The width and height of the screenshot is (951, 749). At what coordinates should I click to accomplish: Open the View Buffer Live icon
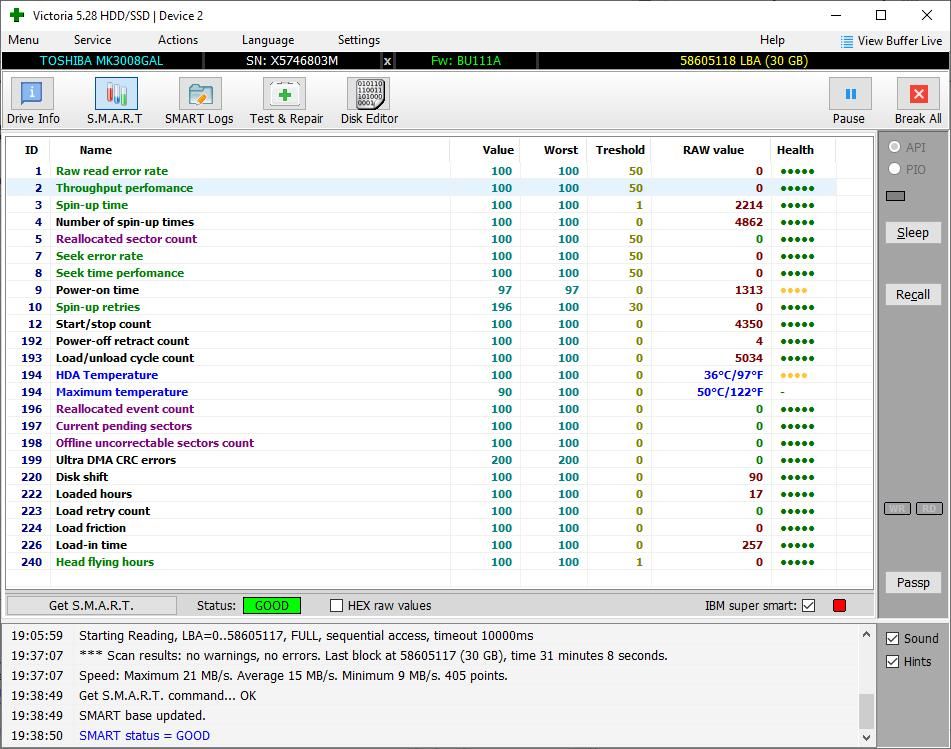point(847,41)
